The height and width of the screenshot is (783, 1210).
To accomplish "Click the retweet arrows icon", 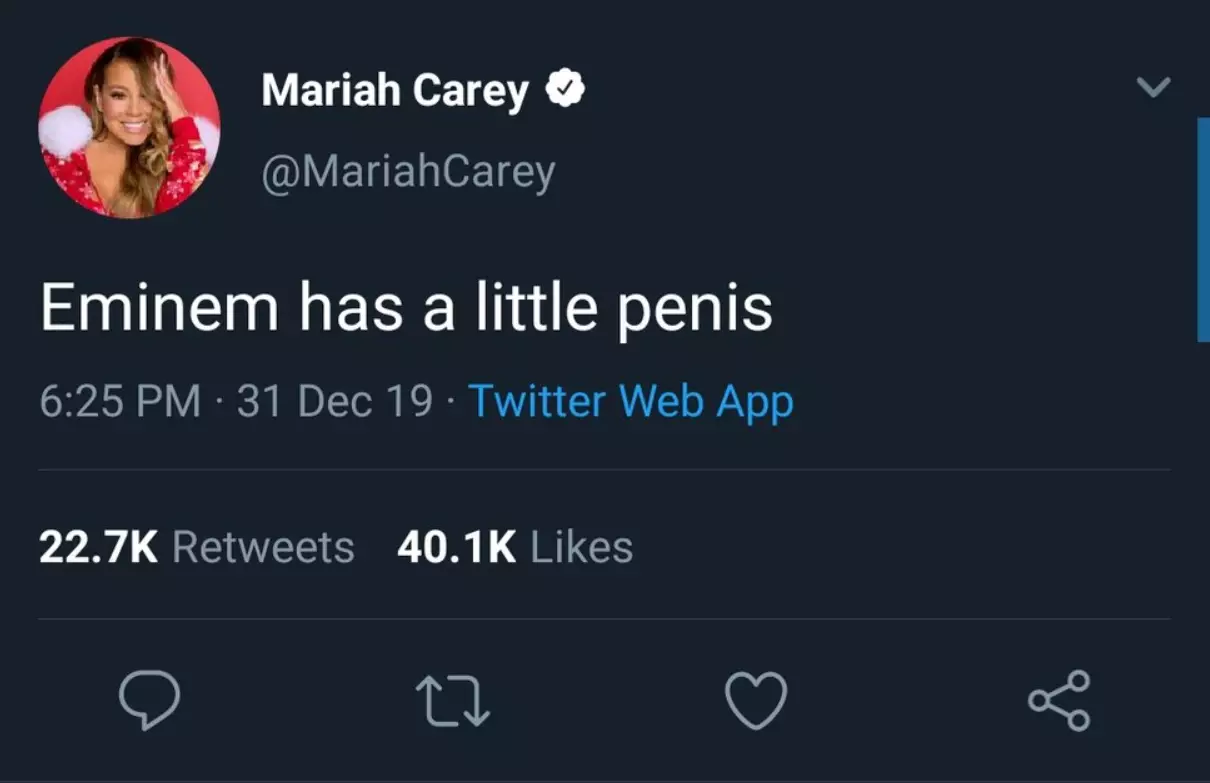I will click(453, 699).
